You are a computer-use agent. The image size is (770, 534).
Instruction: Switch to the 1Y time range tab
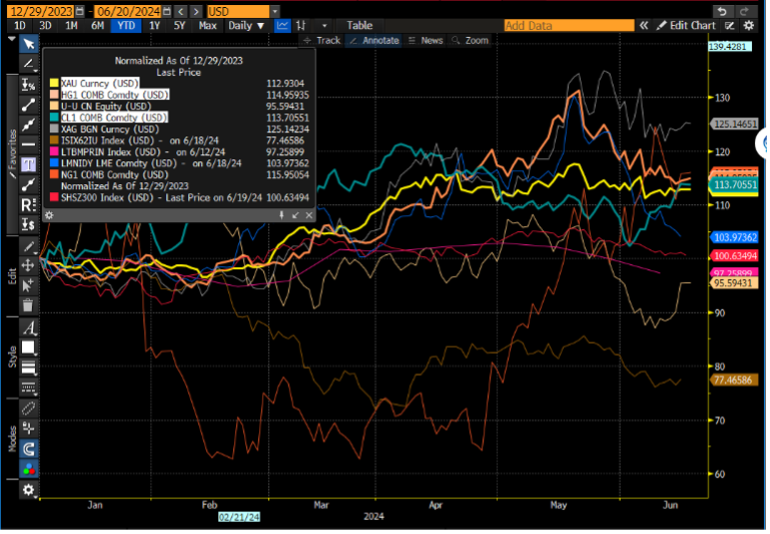tap(153, 25)
